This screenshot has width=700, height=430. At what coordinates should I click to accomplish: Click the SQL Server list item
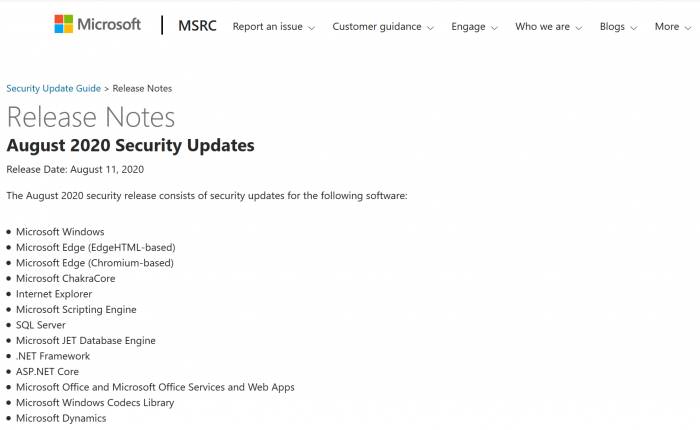tap(43, 325)
